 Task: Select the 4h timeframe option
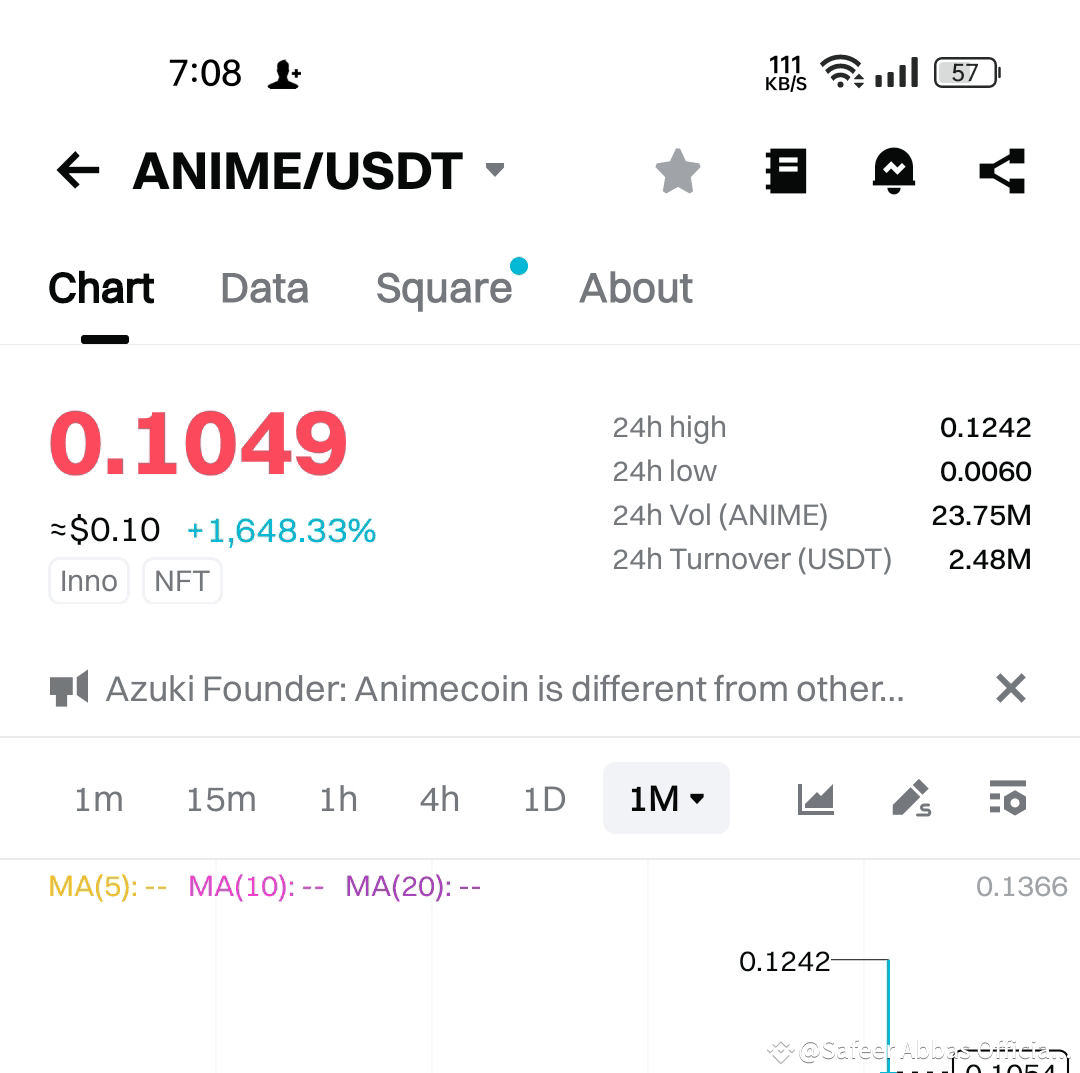point(438,798)
